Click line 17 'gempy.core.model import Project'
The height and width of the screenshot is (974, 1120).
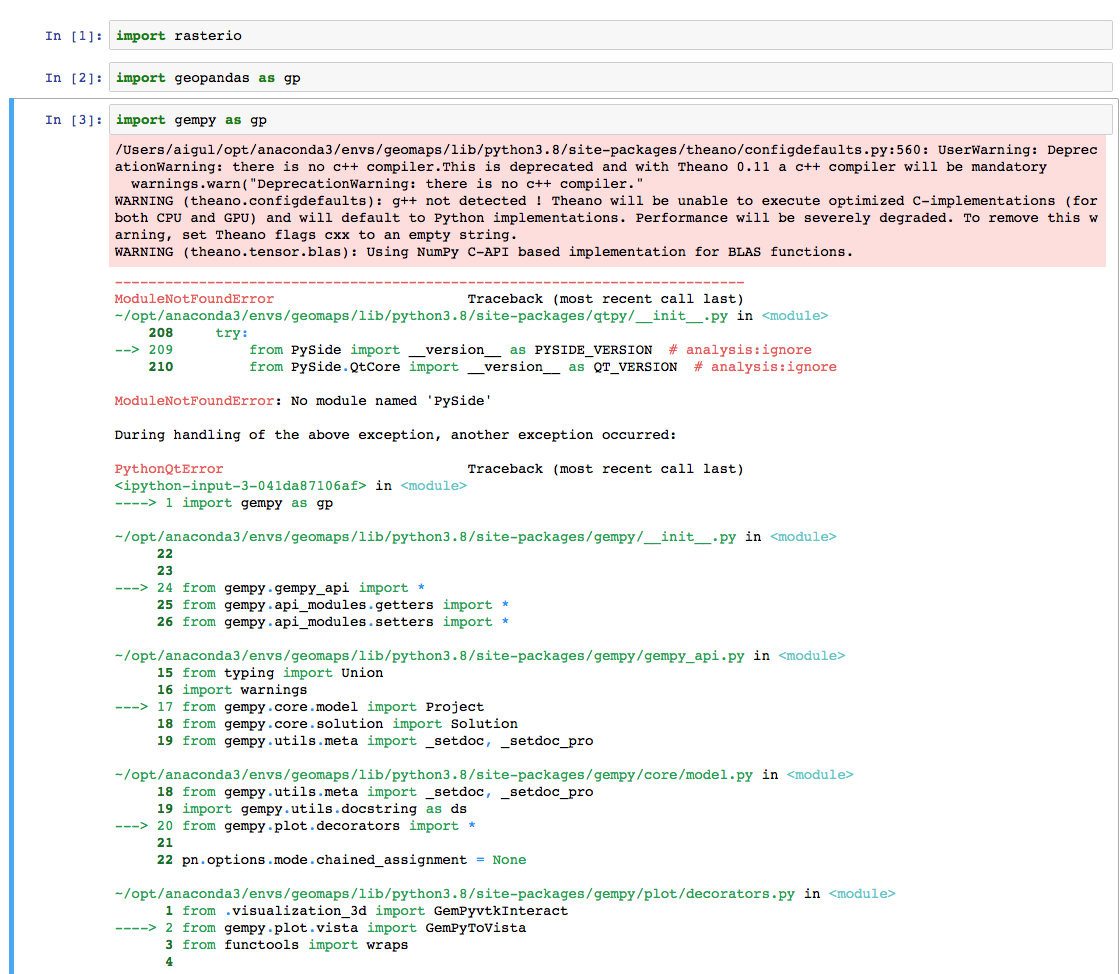point(299,707)
